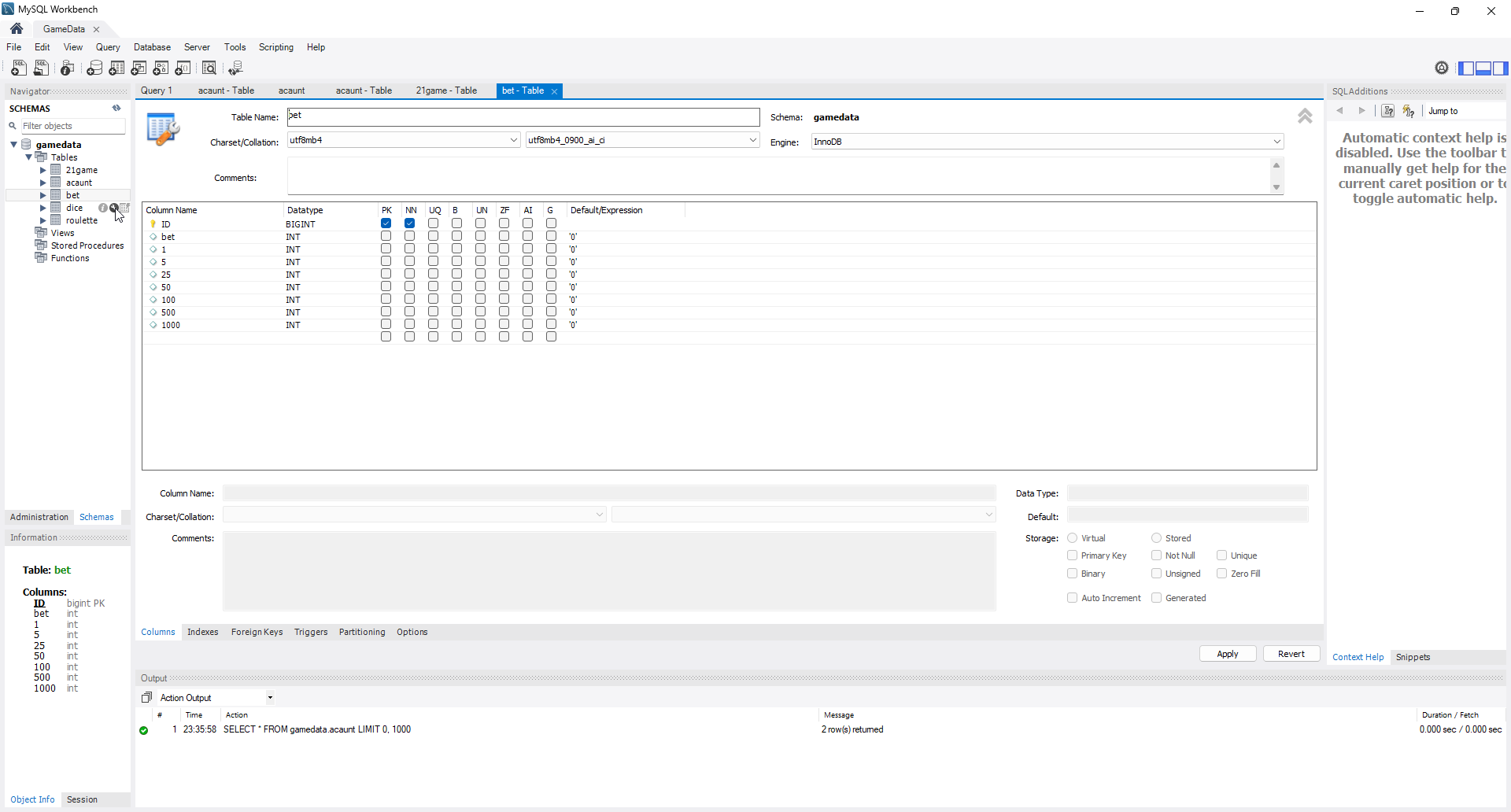Image resolution: width=1511 pixels, height=812 pixels.
Task: Switch to Administration navigator tab
Action: (x=39, y=517)
